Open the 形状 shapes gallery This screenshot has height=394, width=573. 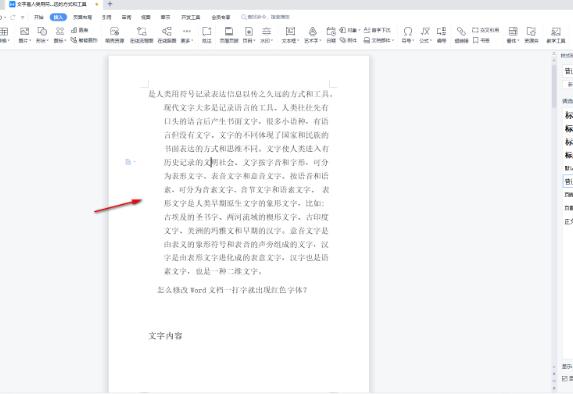point(42,34)
